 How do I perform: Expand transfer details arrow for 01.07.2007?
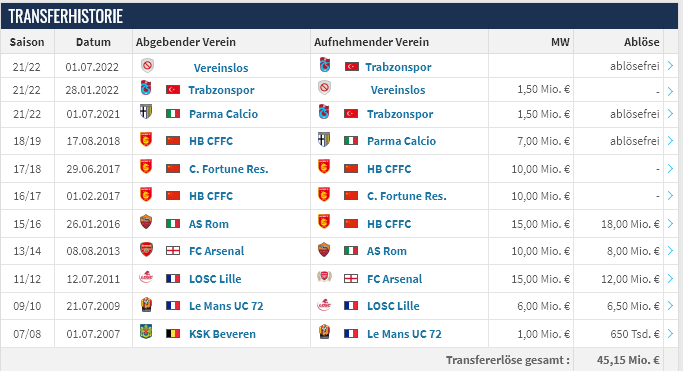click(670, 334)
